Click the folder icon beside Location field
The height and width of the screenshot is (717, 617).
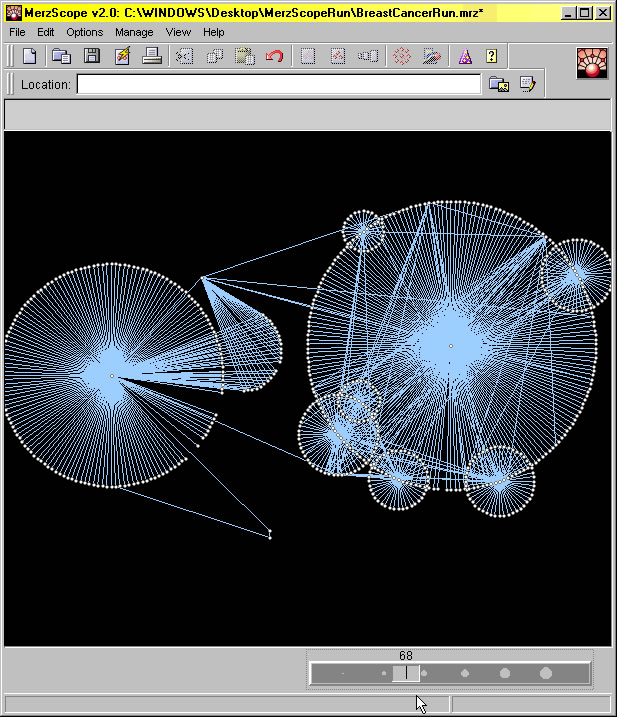(x=498, y=85)
